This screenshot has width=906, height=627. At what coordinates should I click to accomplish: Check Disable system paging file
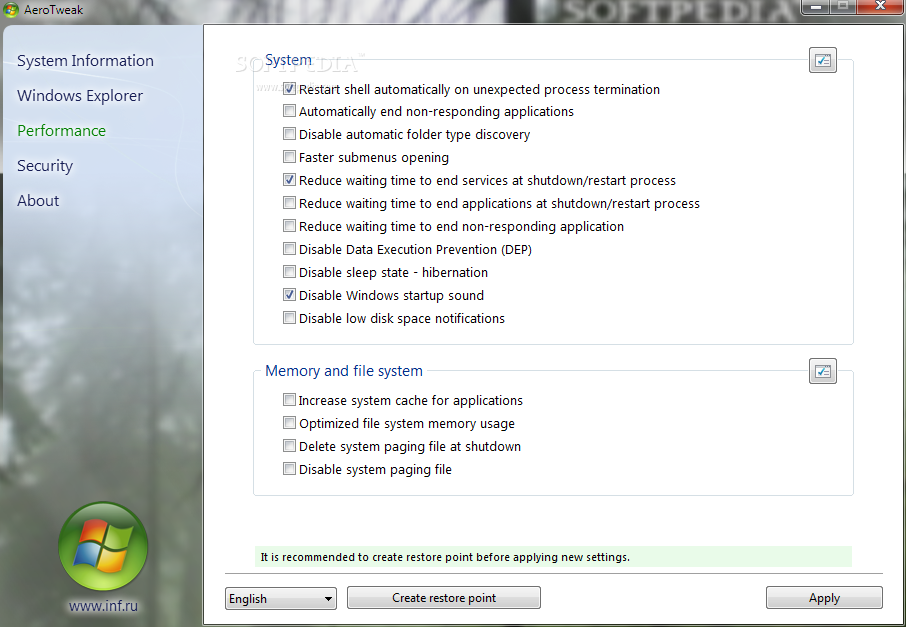click(289, 469)
